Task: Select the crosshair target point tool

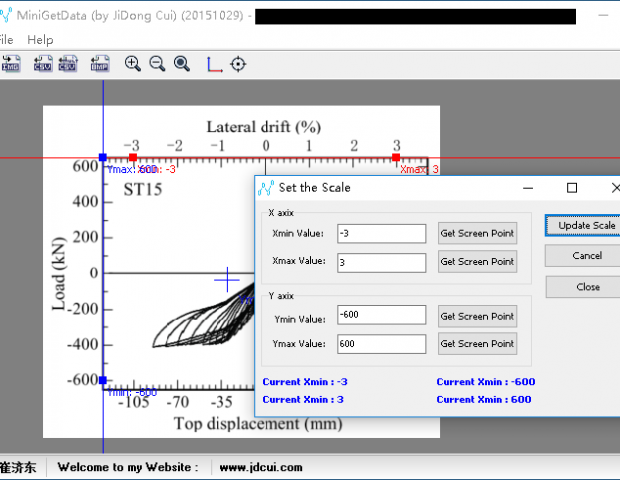Action: 238,64
